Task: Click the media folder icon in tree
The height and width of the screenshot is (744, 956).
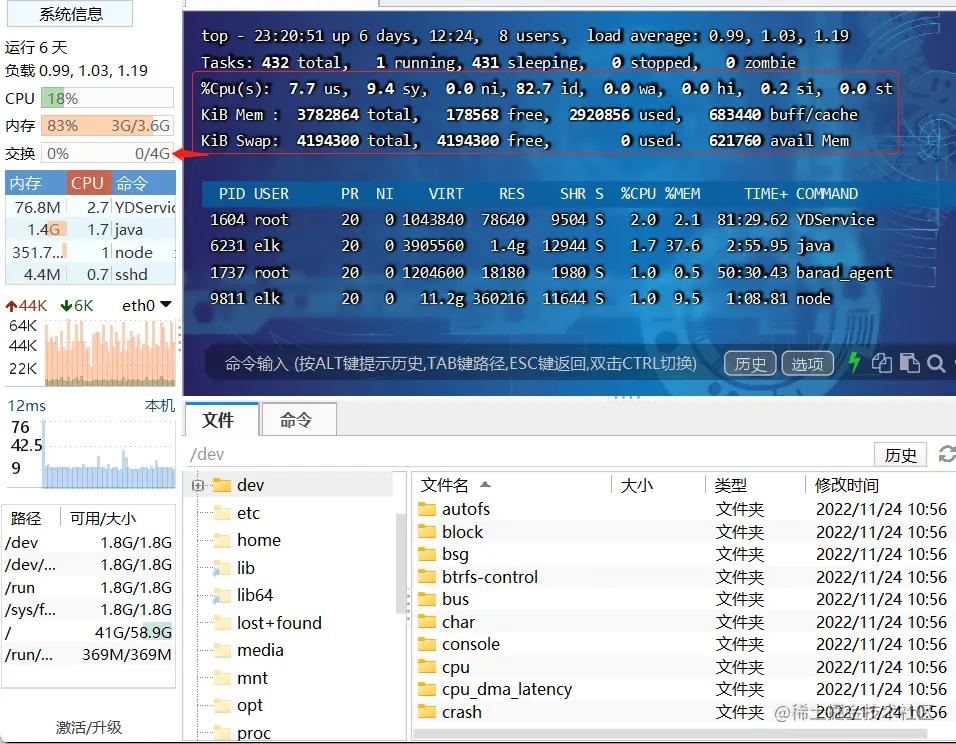Action: click(x=223, y=650)
